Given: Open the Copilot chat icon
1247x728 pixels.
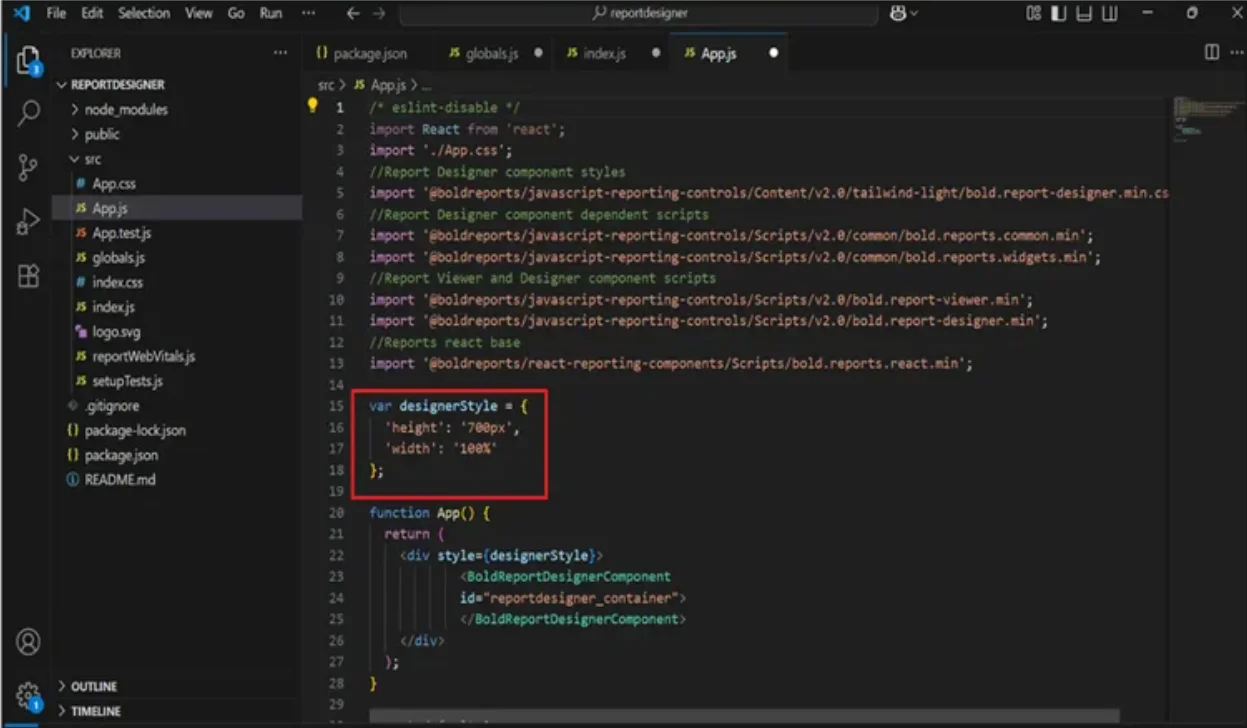Looking at the screenshot, I should click(x=898, y=14).
